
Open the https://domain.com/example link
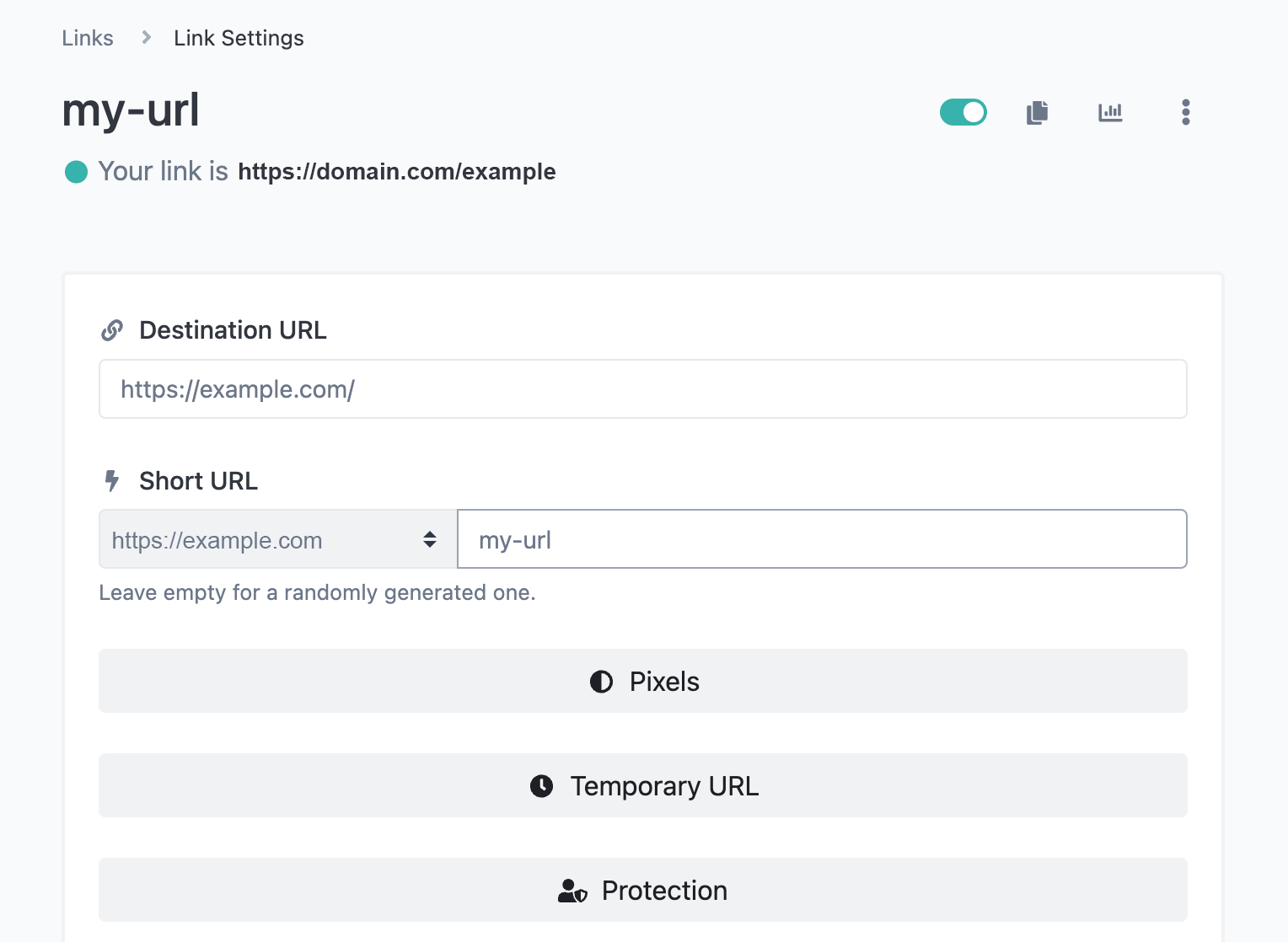[396, 172]
